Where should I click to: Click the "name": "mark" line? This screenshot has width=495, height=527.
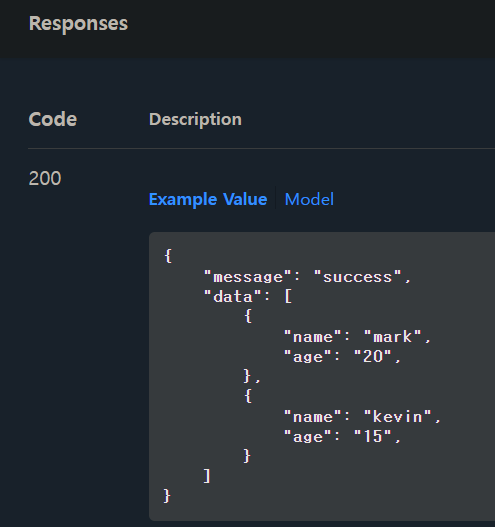(x=357, y=336)
